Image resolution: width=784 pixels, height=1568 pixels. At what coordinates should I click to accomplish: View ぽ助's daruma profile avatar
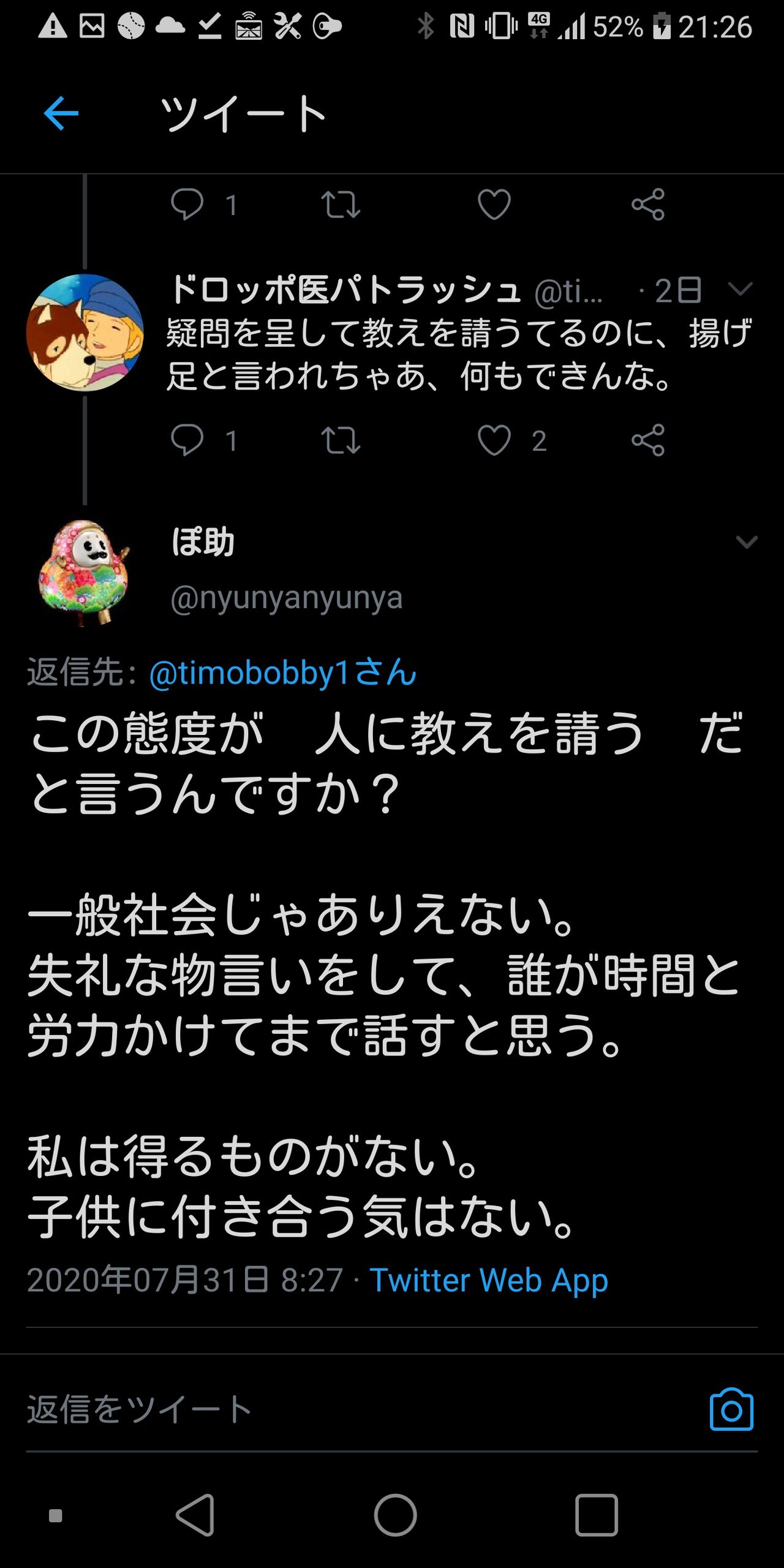point(85,572)
